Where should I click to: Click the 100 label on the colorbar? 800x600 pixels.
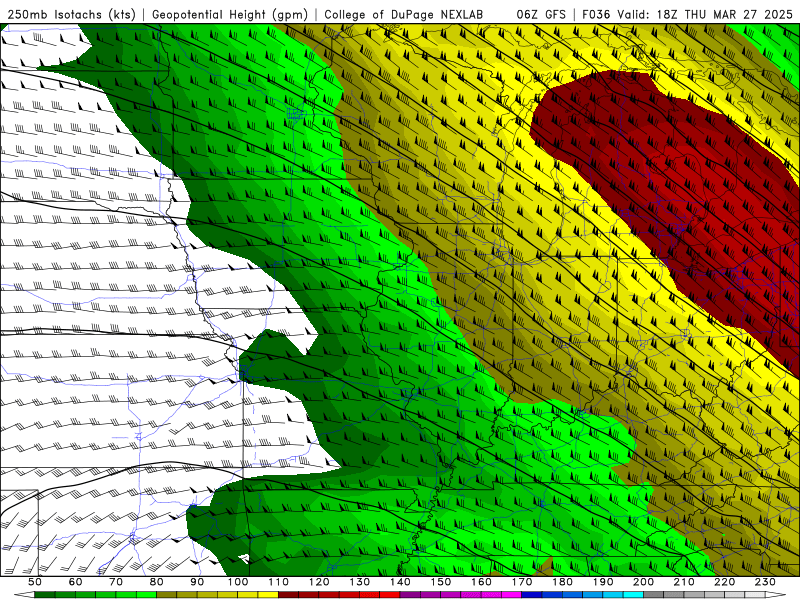(238, 582)
